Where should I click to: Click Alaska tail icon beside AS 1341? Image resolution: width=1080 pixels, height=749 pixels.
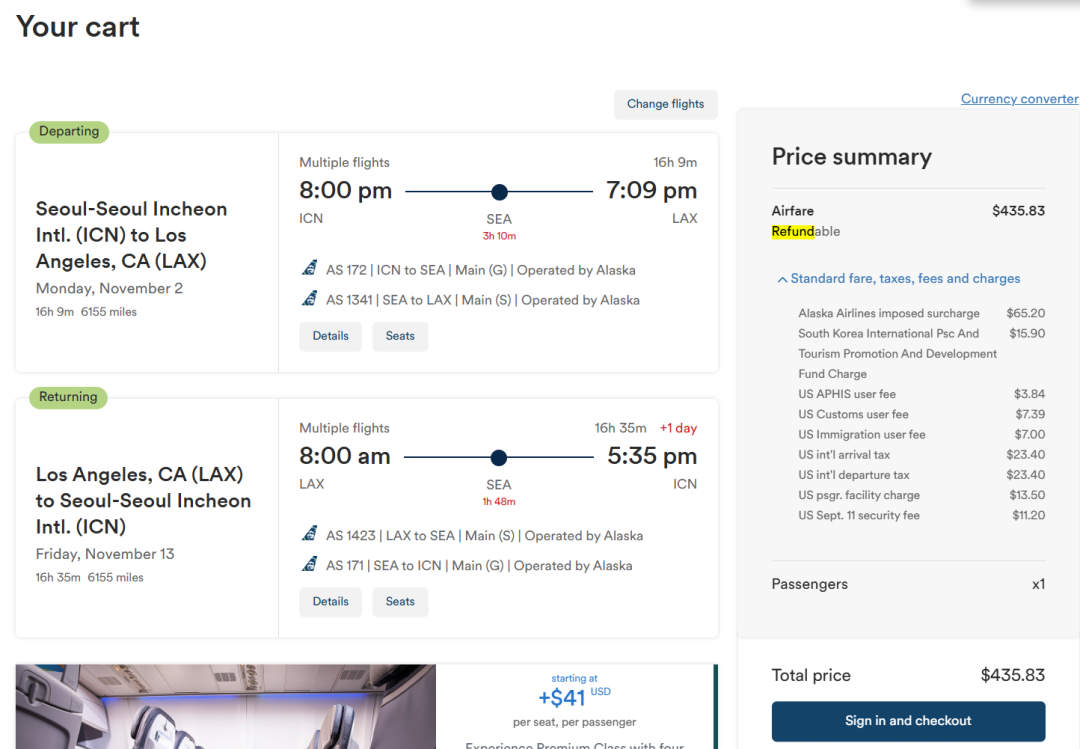[x=310, y=299]
